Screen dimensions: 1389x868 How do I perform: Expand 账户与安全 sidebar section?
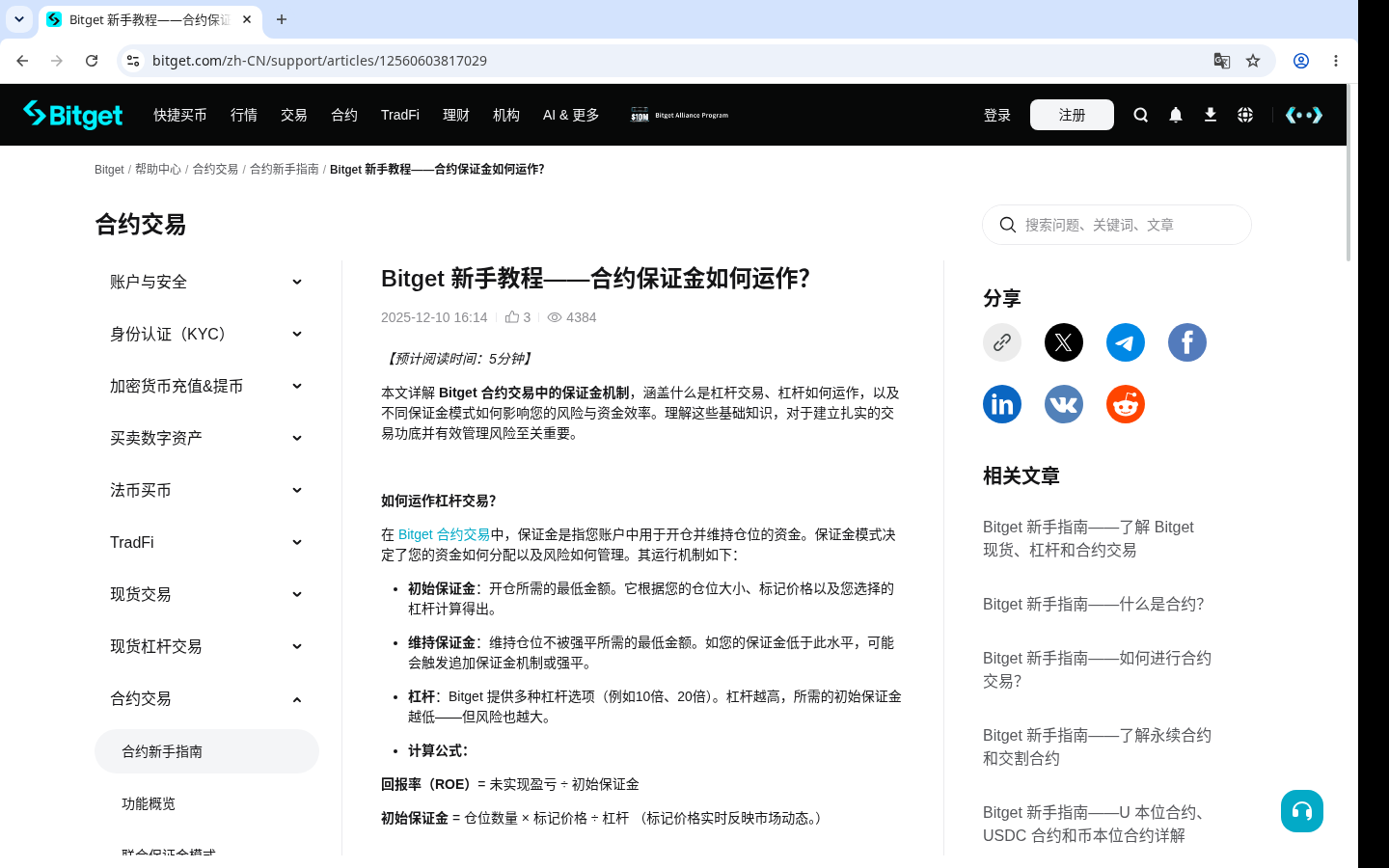point(206,282)
